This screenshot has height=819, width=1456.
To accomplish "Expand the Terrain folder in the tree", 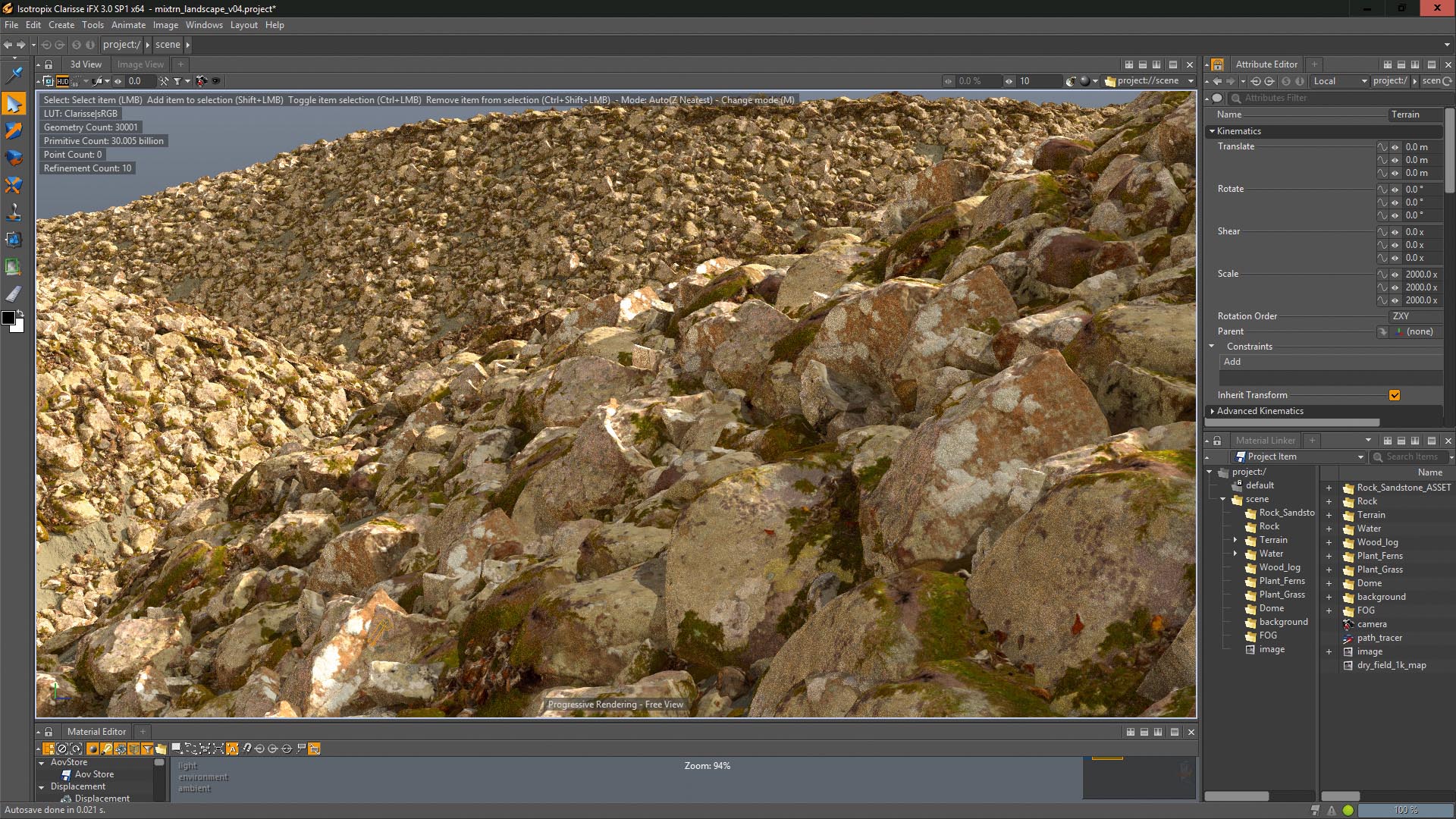I will point(1235,540).
